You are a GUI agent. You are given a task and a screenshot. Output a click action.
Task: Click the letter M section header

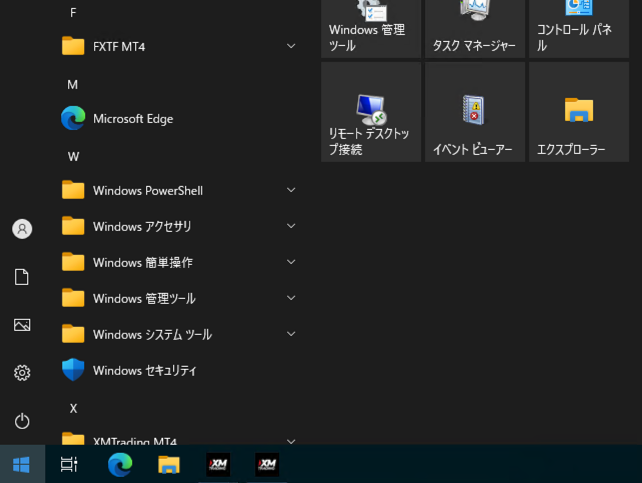click(x=72, y=85)
